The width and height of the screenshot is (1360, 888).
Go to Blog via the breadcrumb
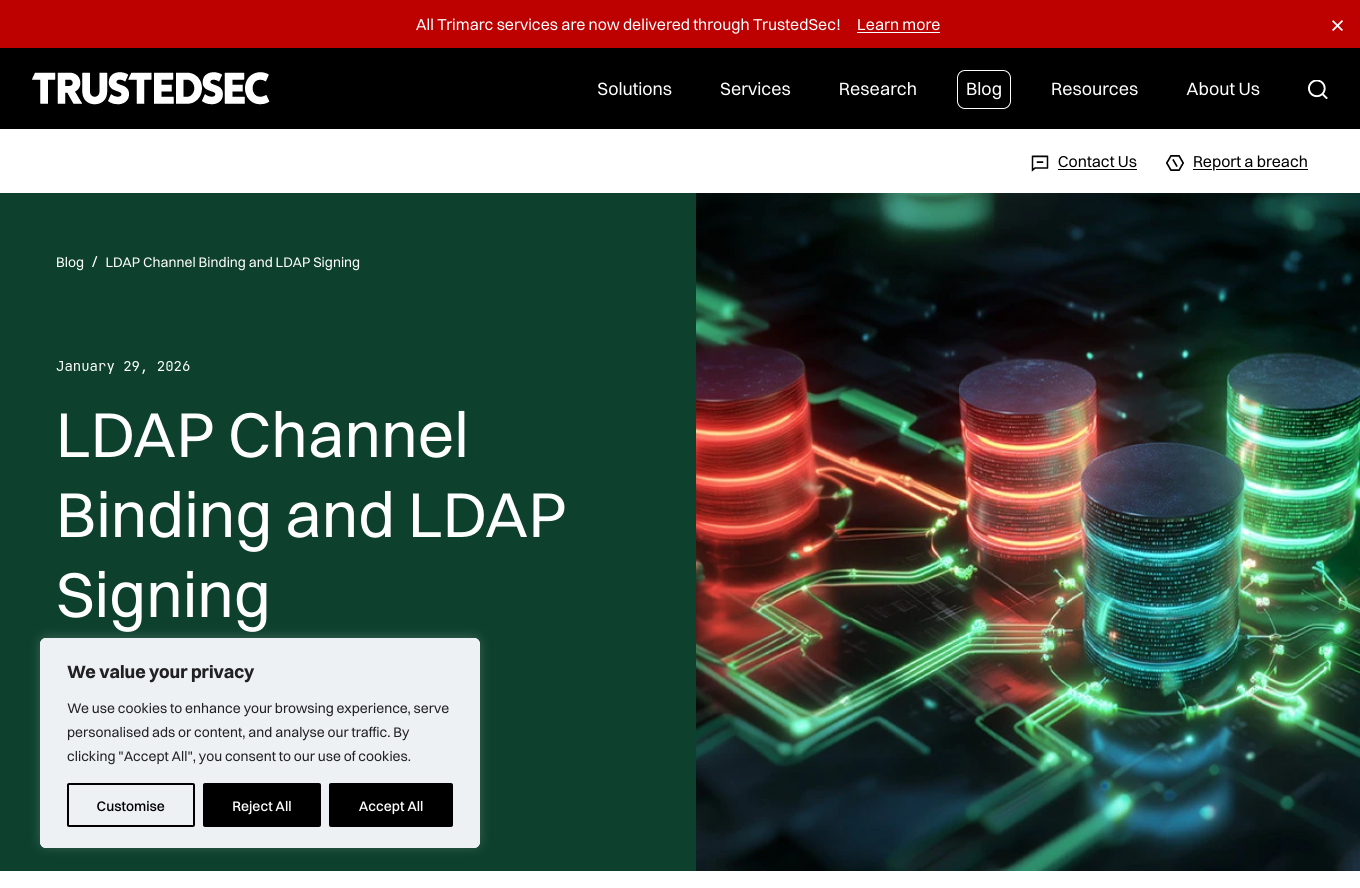(x=70, y=262)
